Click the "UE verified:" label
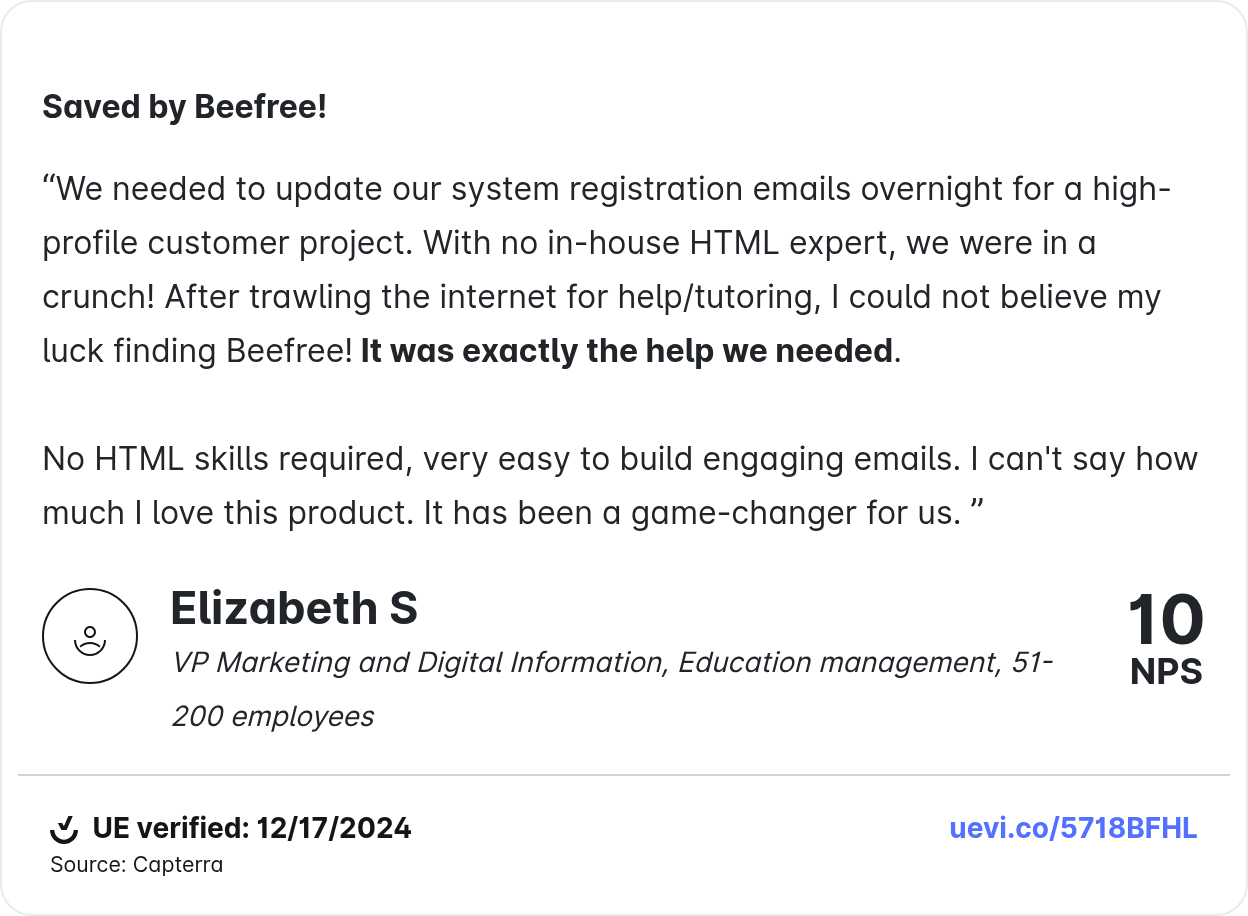The image size is (1248, 916). click(170, 829)
